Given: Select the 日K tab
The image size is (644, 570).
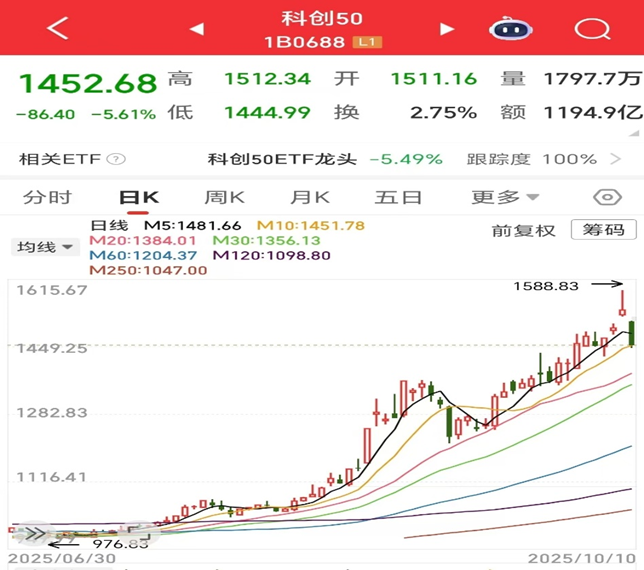Looking at the screenshot, I should click(139, 198).
